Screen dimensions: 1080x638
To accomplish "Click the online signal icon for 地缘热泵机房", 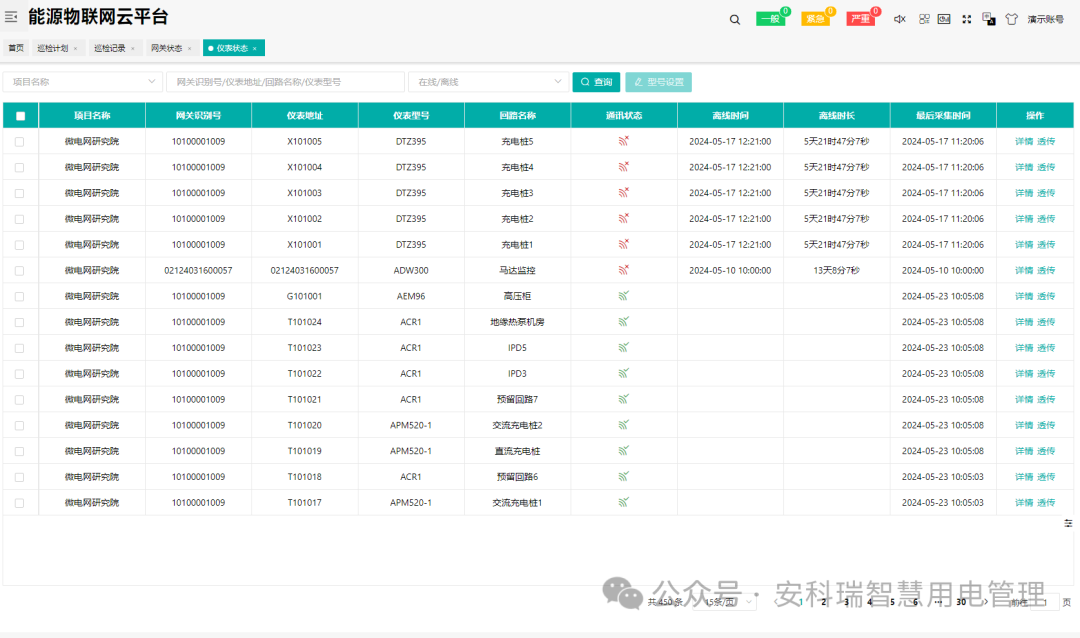I will (623, 321).
